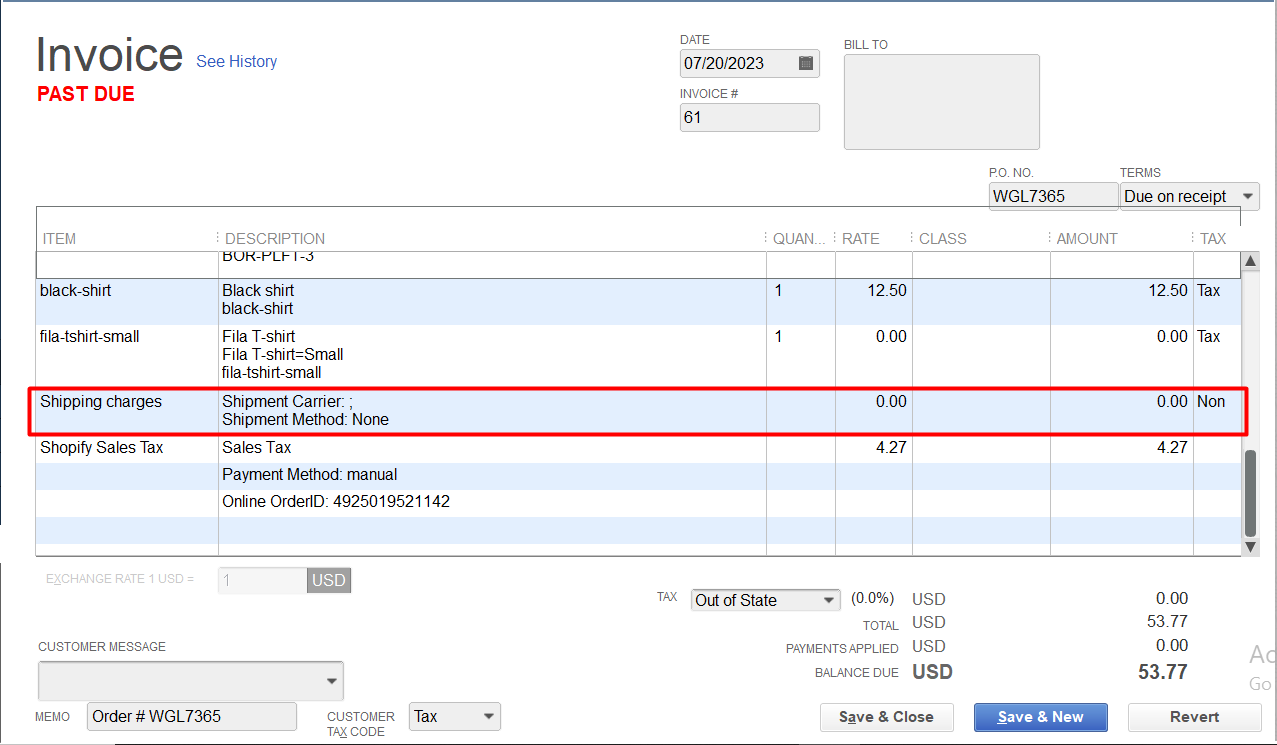Click the Revert button

point(1194,717)
